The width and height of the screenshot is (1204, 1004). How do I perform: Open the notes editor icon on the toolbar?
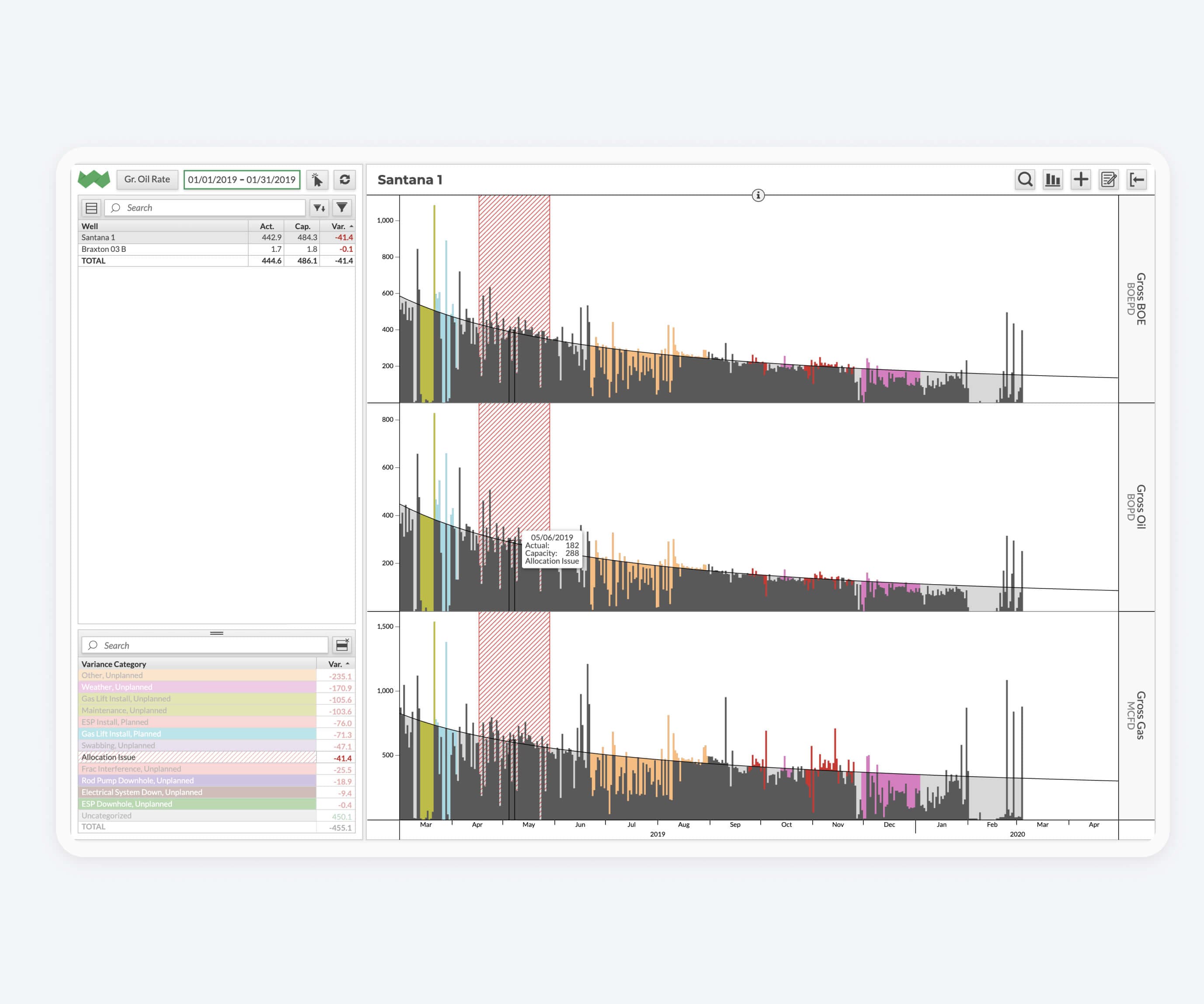tap(1108, 180)
